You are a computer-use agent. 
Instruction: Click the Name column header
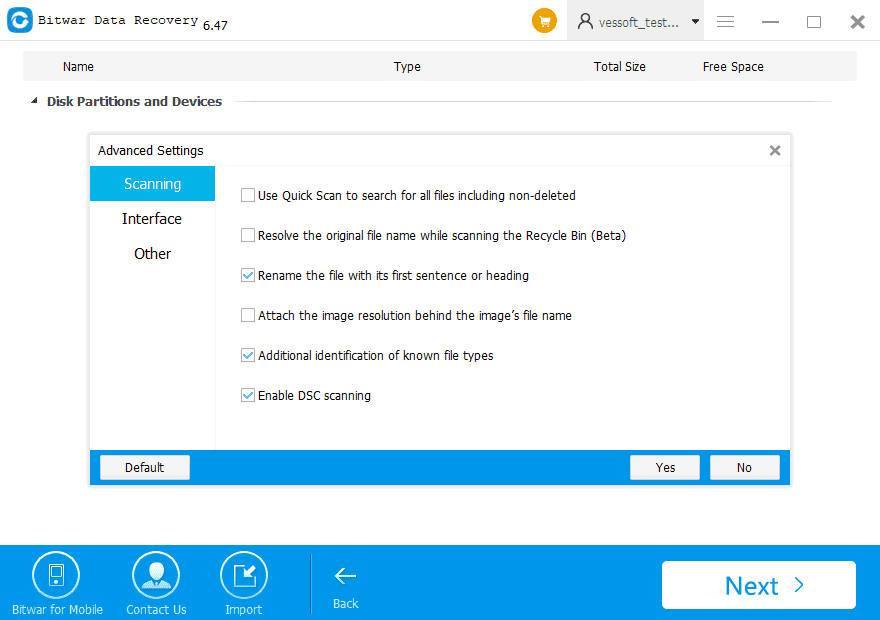point(78,67)
